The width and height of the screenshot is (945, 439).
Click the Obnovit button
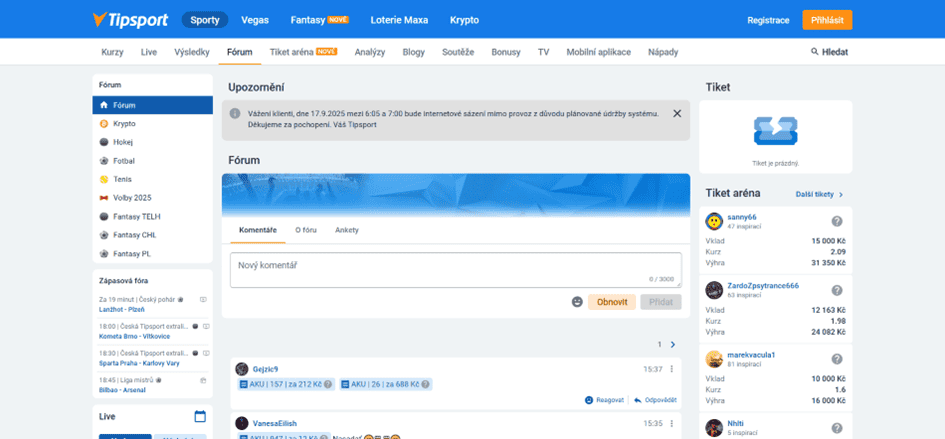pyautogui.click(x=612, y=302)
